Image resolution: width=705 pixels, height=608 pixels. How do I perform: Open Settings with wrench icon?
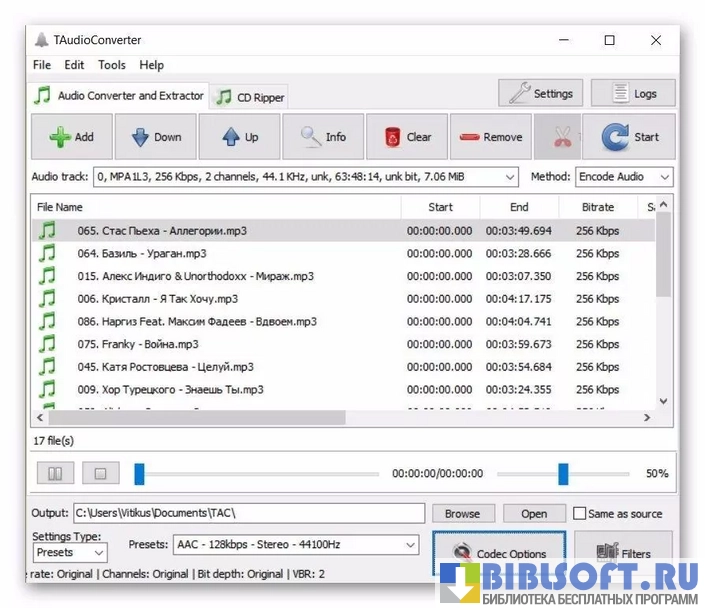pyautogui.click(x=540, y=93)
